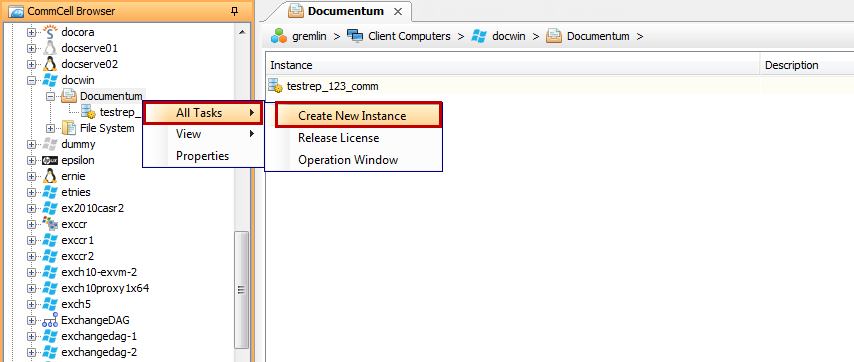Image resolution: width=854 pixels, height=362 pixels.
Task: Click the greyed dummy client icon
Action: [x=50, y=144]
